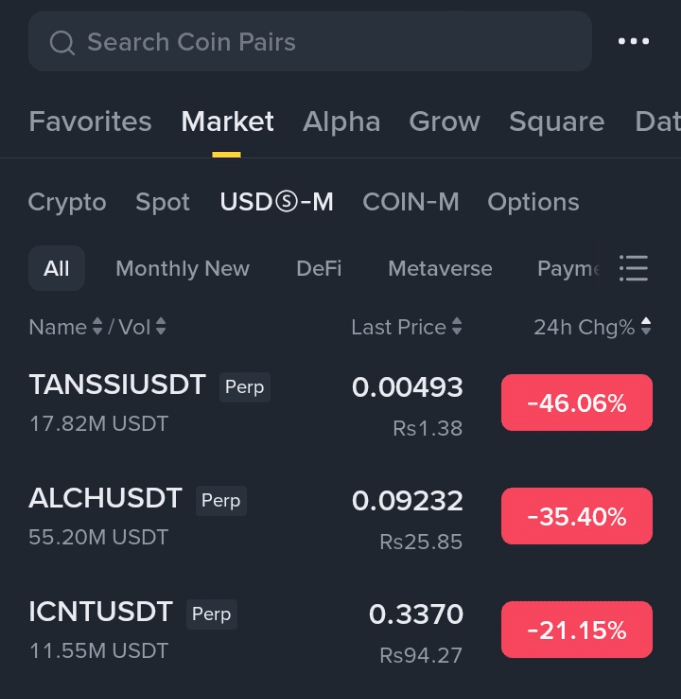The height and width of the screenshot is (699, 681).
Task: Open the Alpha tab
Action: pyautogui.click(x=341, y=121)
